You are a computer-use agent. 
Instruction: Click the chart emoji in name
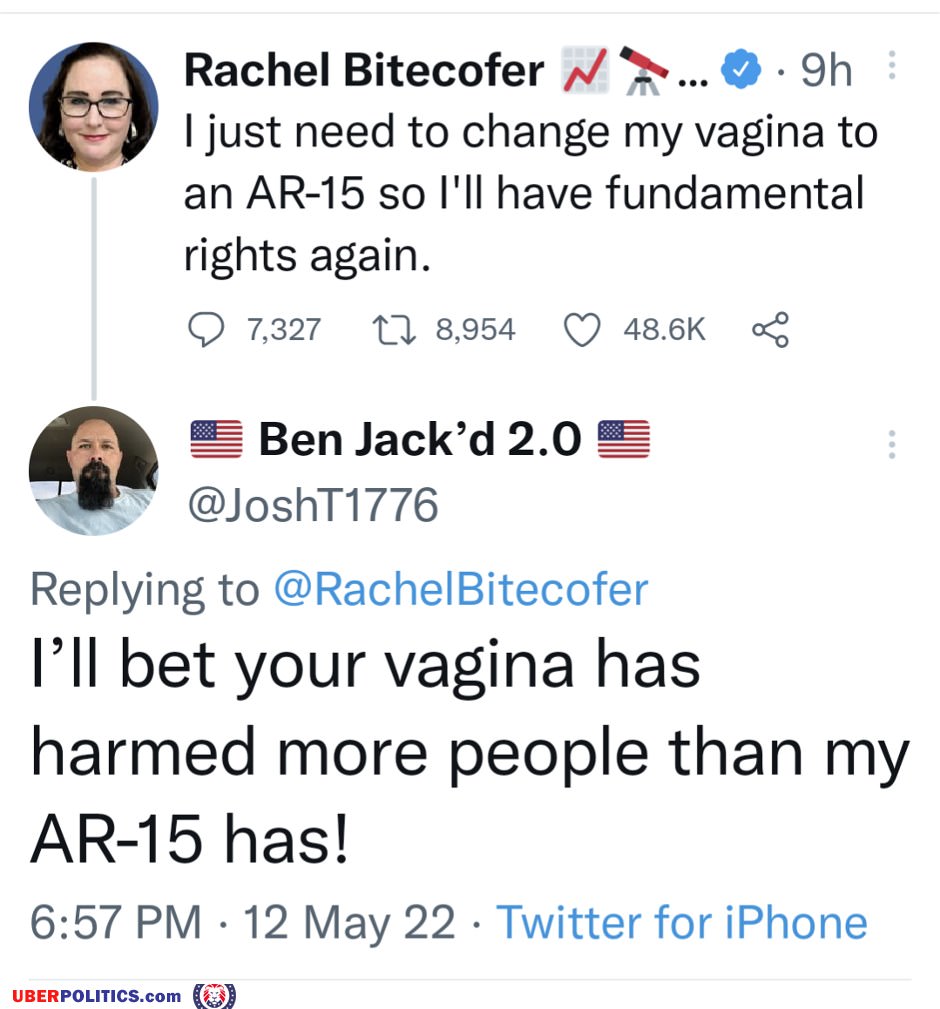[x=586, y=71]
